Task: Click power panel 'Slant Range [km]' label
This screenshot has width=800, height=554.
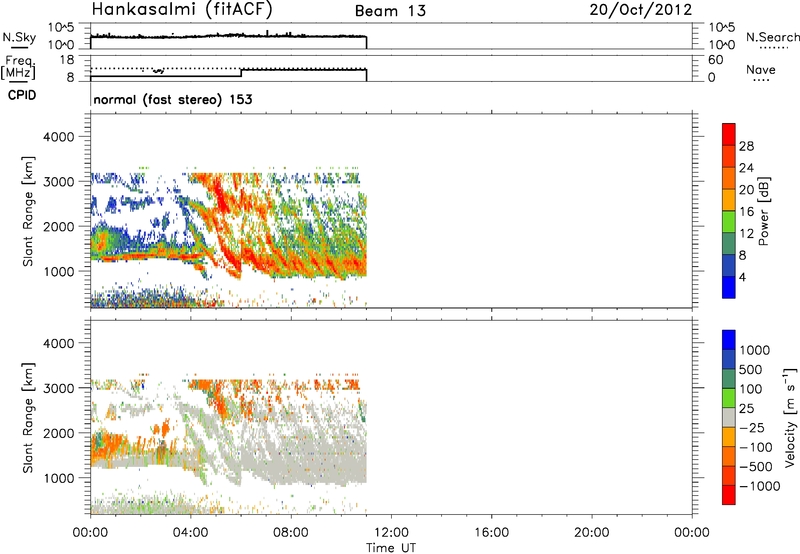Action: tap(28, 211)
